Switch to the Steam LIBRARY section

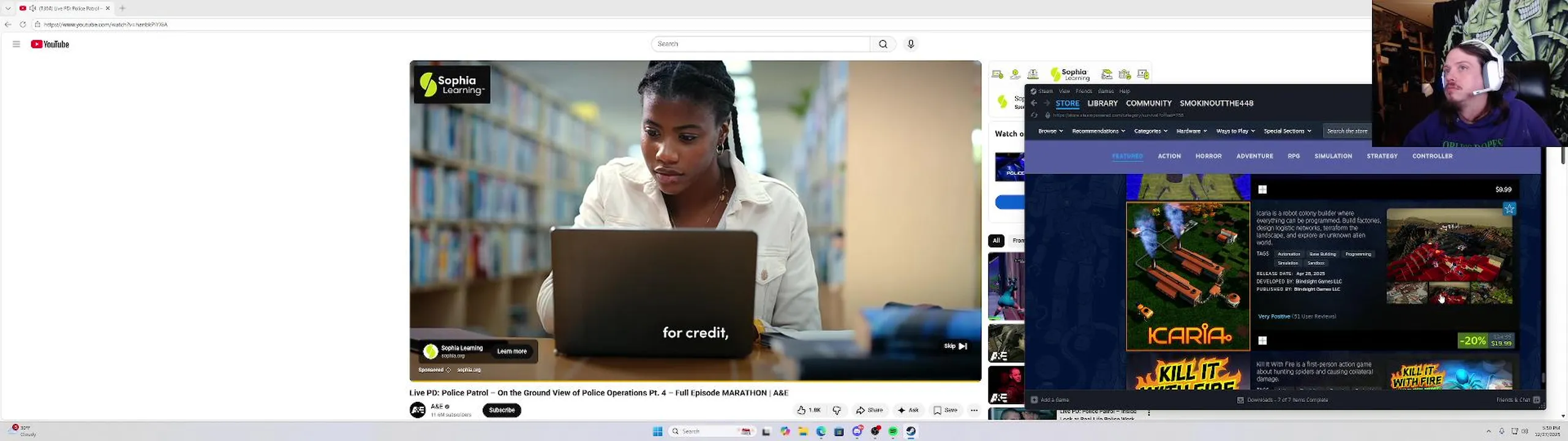pos(1102,104)
